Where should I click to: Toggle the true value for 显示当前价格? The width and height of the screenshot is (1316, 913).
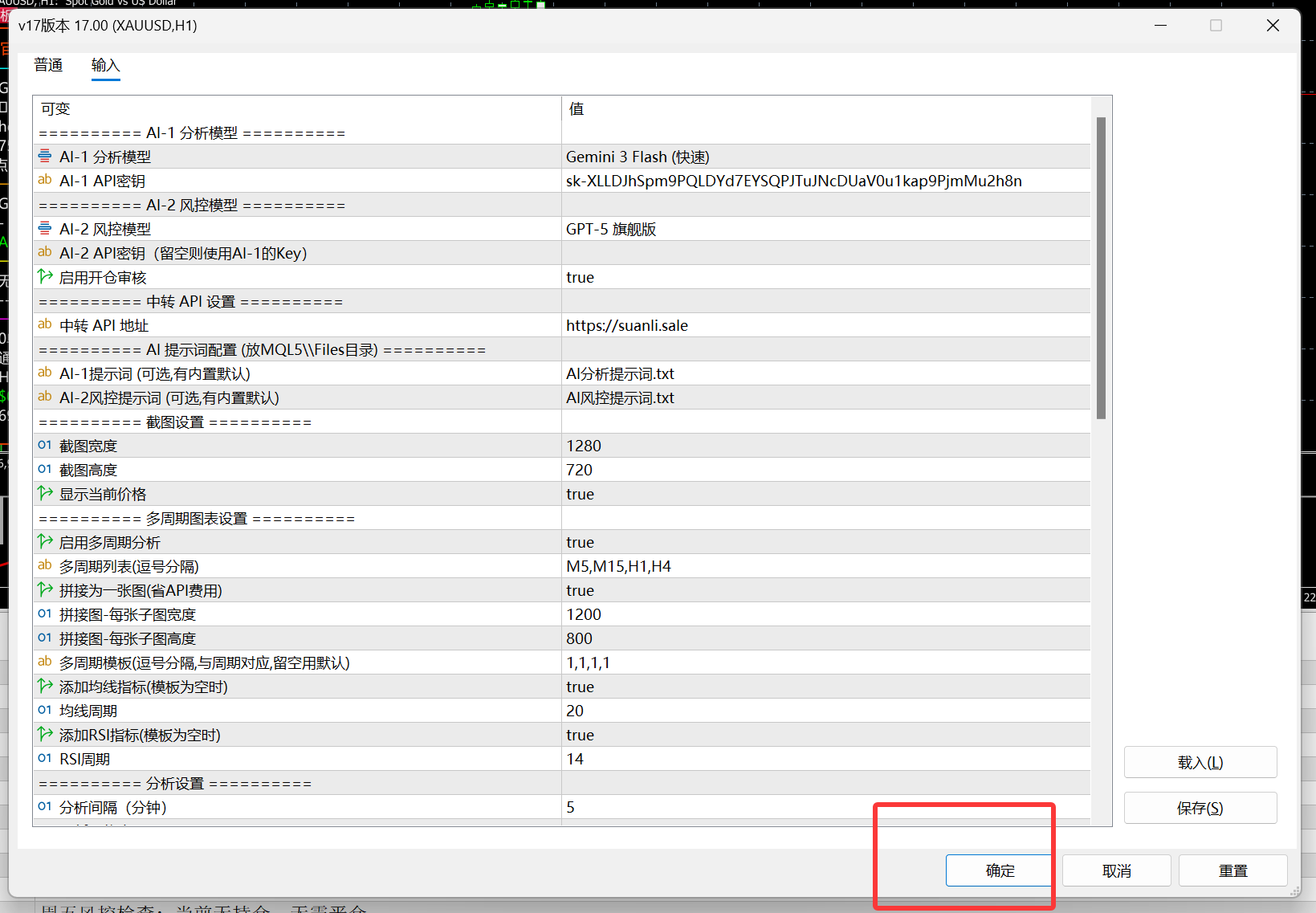click(x=580, y=494)
